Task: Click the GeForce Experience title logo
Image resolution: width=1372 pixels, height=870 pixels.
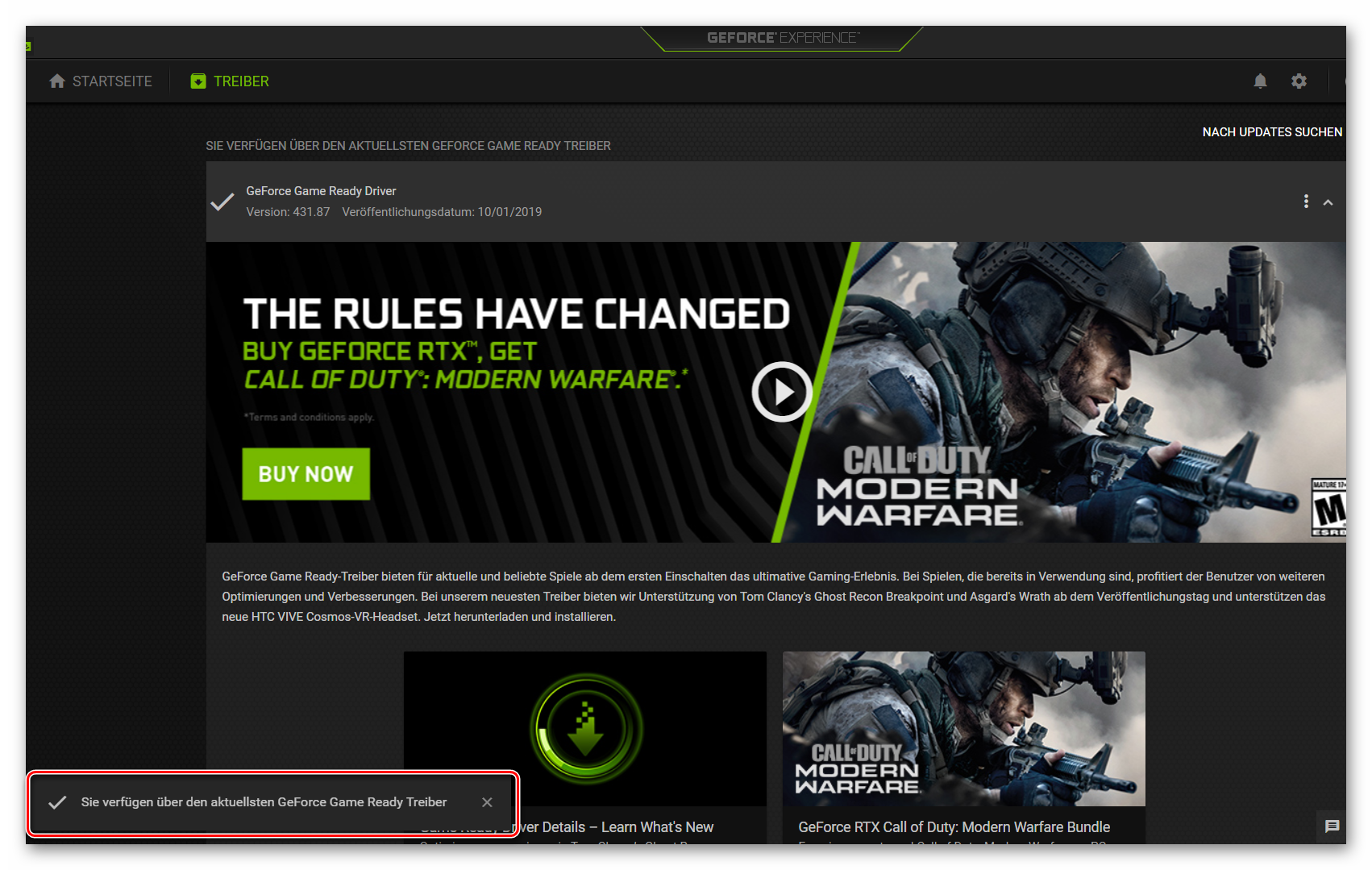Action: click(783, 38)
